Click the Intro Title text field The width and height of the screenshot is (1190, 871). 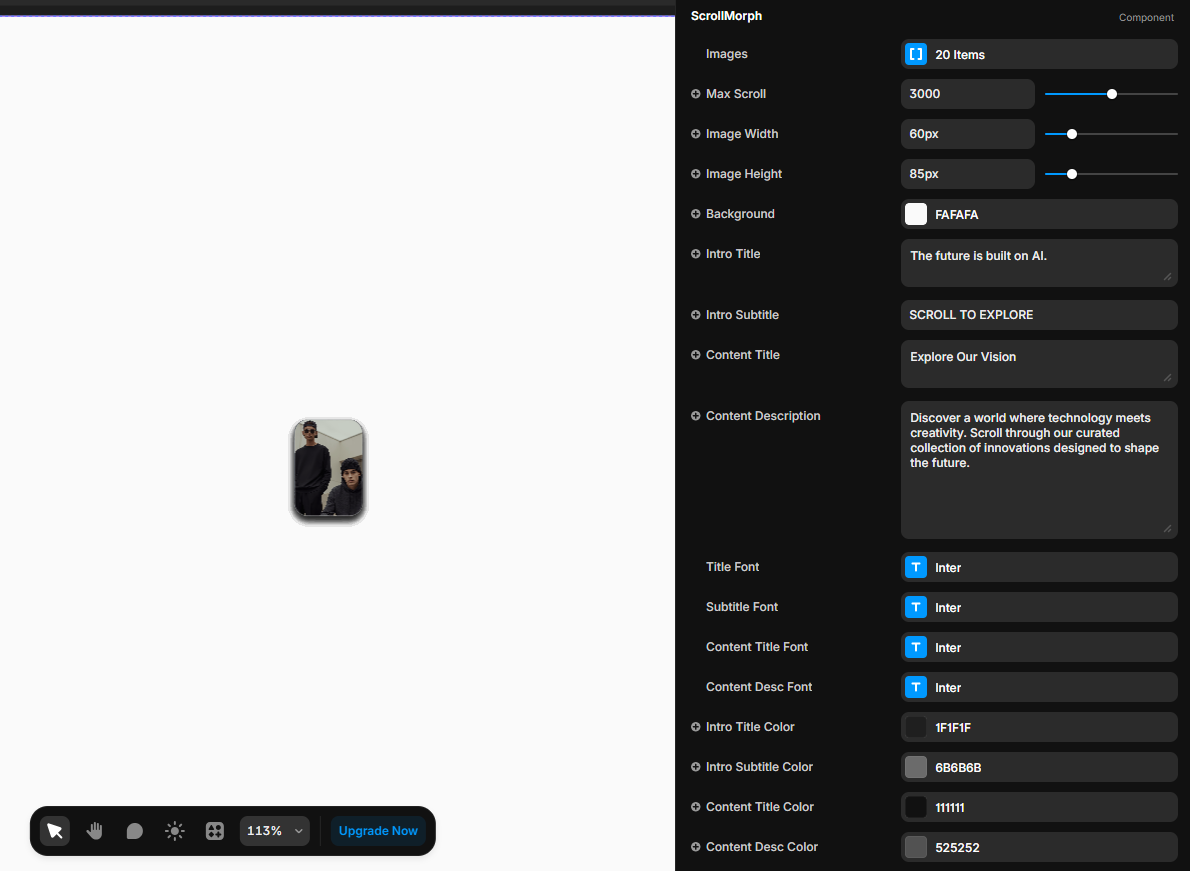[x=1038, y=262]
